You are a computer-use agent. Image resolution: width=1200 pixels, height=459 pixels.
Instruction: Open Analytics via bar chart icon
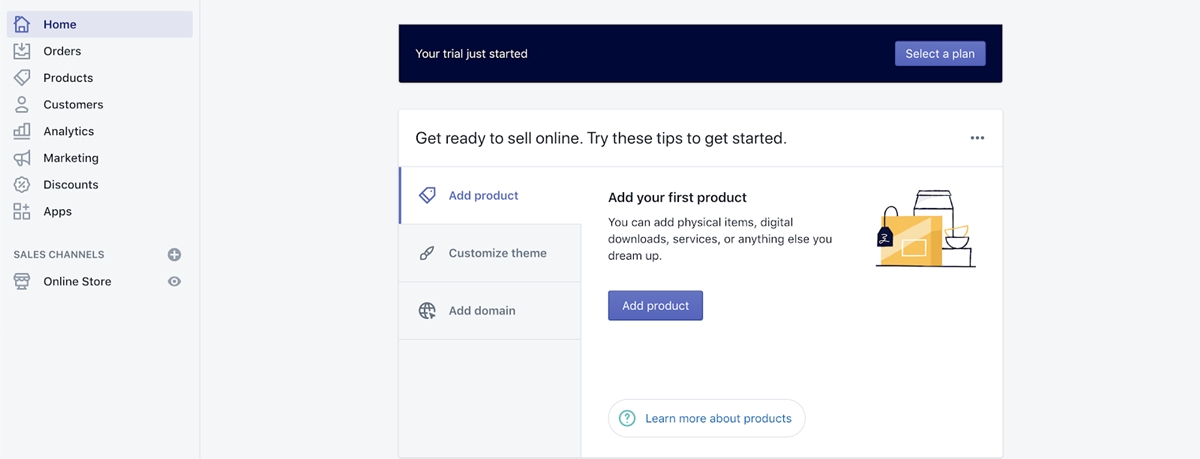(x=22, y=131)
